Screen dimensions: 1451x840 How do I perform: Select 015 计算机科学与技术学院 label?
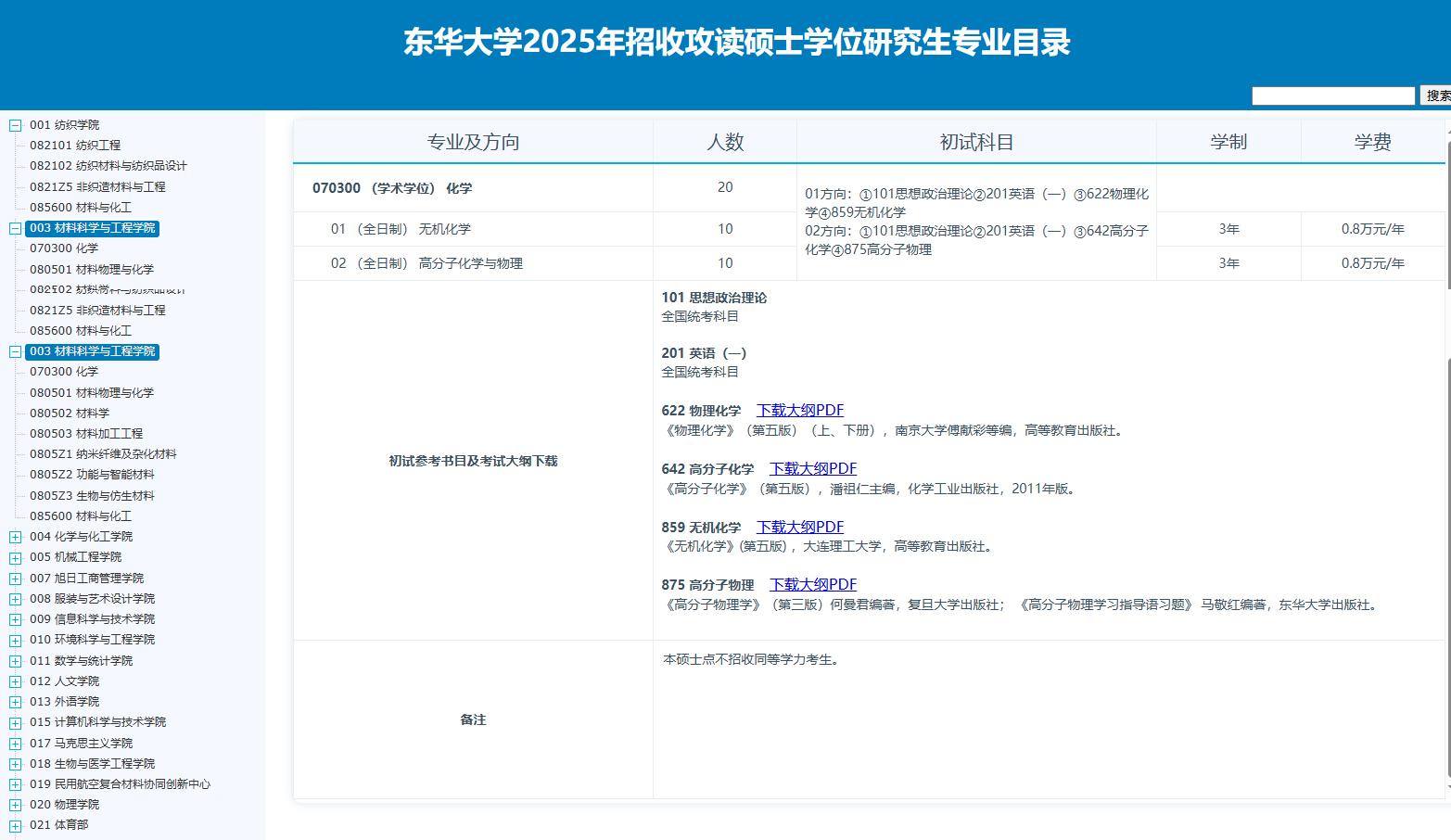[97, 722]
